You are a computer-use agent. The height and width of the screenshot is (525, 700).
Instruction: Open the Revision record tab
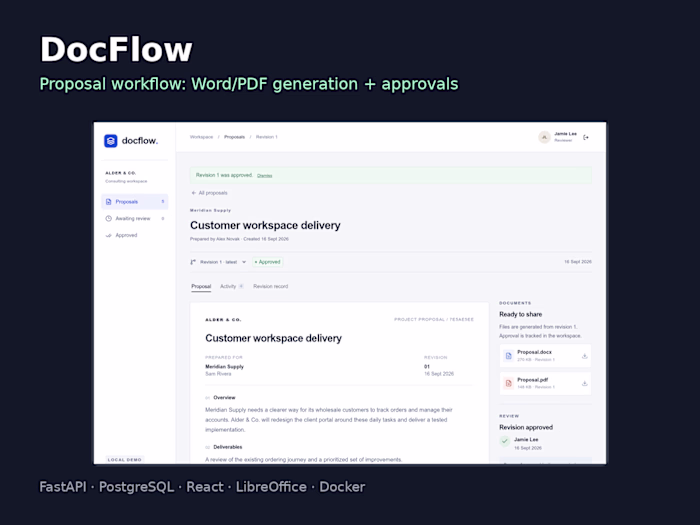click(x=271, y=286)
